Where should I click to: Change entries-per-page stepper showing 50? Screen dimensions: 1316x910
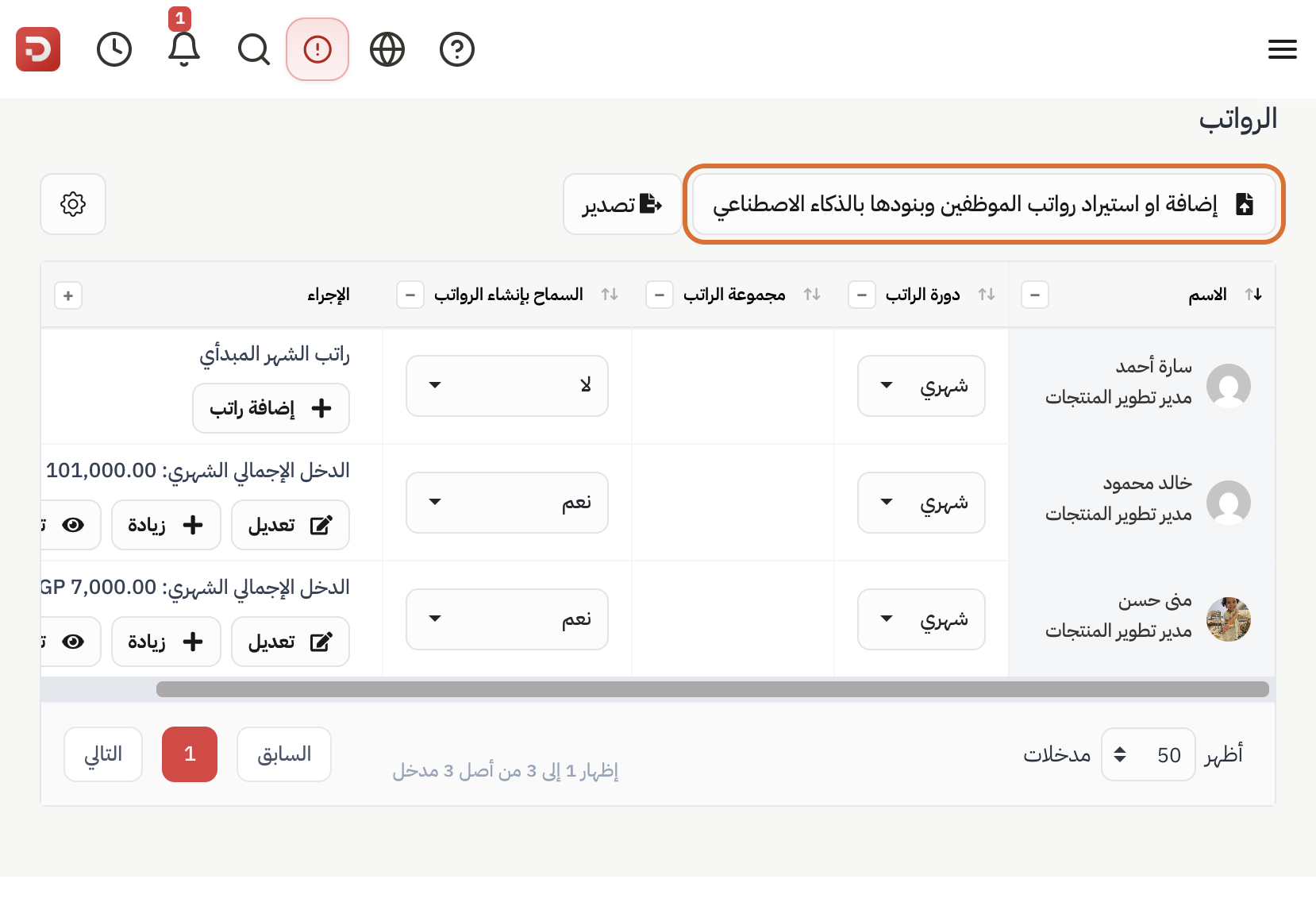coord(1149,754)
